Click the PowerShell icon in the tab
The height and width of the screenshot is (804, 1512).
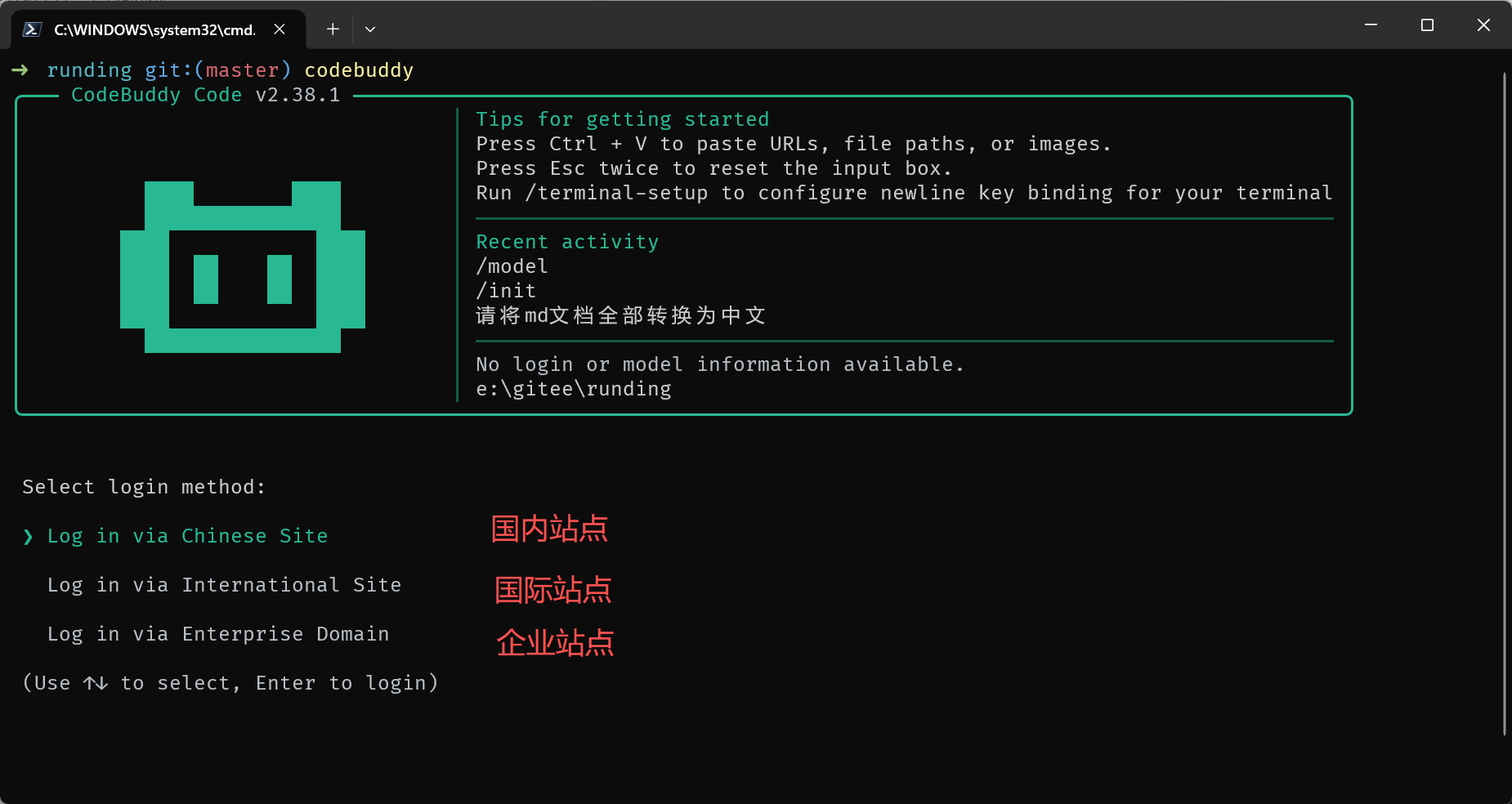32,29
